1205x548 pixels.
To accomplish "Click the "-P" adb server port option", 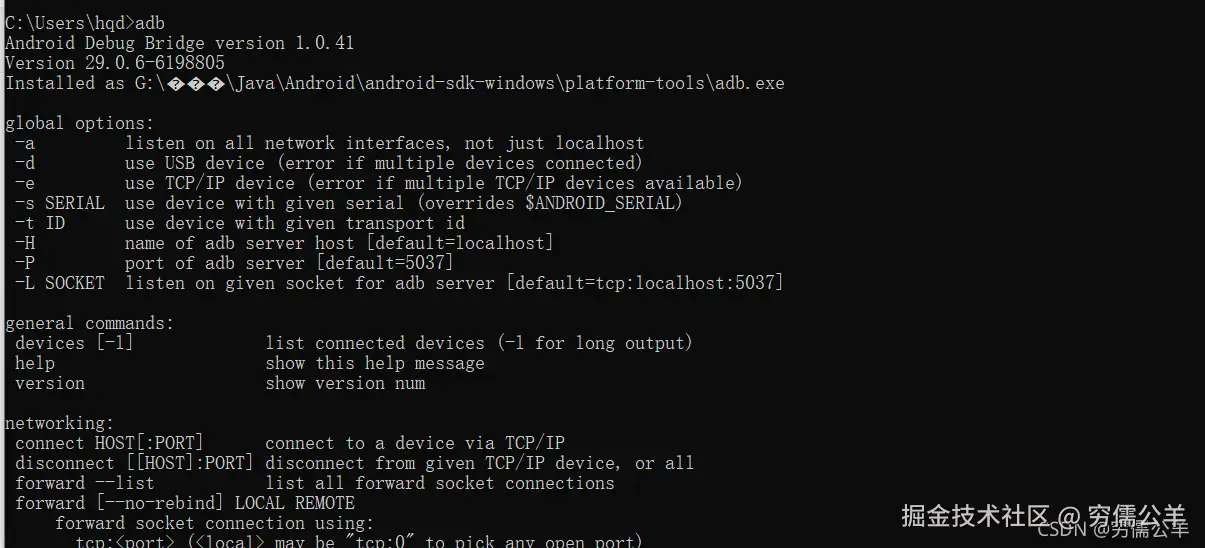I will [x=26, y=263].
